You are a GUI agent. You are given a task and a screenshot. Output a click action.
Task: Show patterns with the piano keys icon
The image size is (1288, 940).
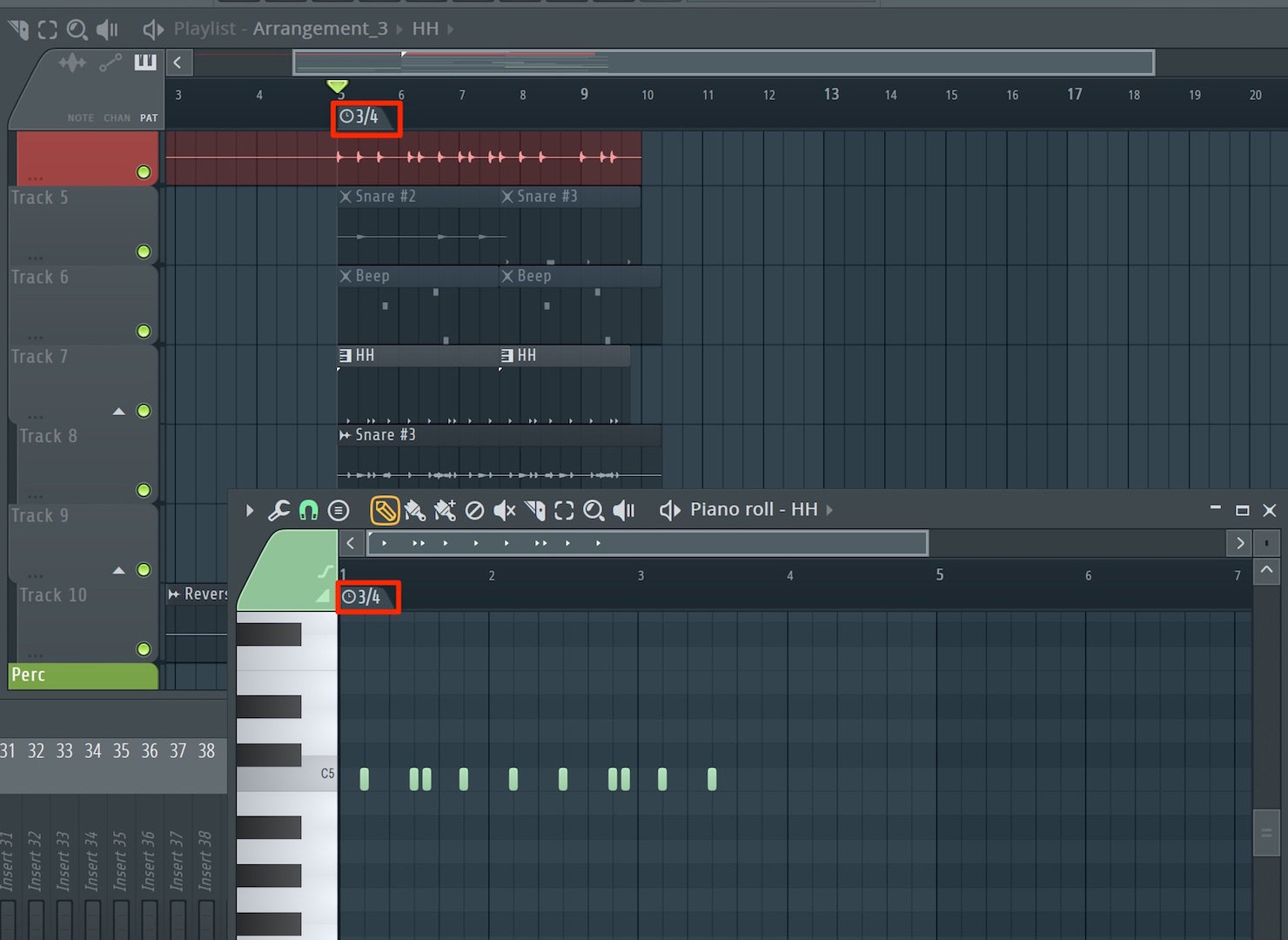coord(145,62)
